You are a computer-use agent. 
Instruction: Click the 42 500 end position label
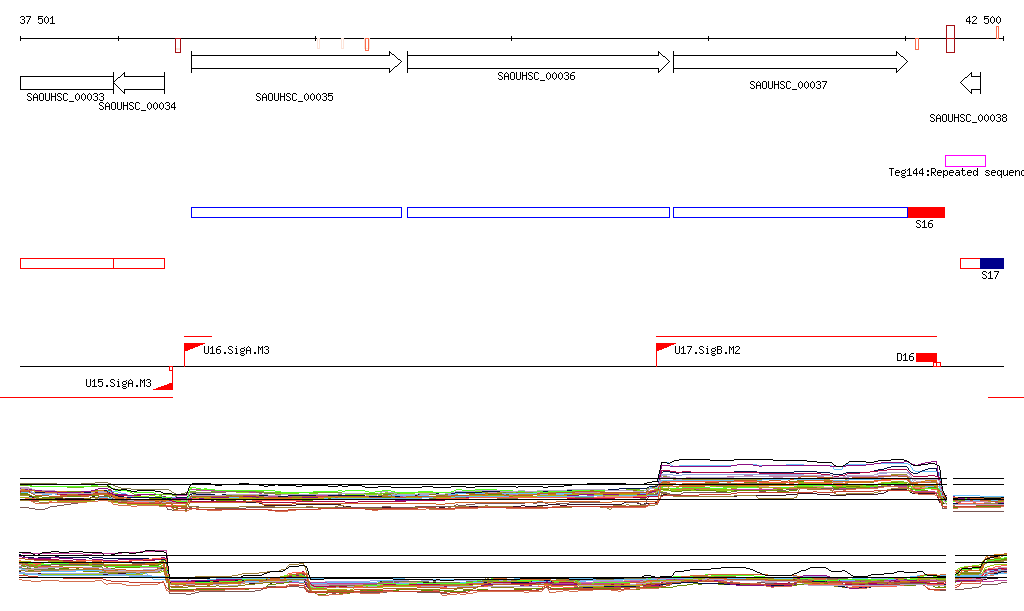[x=982, y=20]
